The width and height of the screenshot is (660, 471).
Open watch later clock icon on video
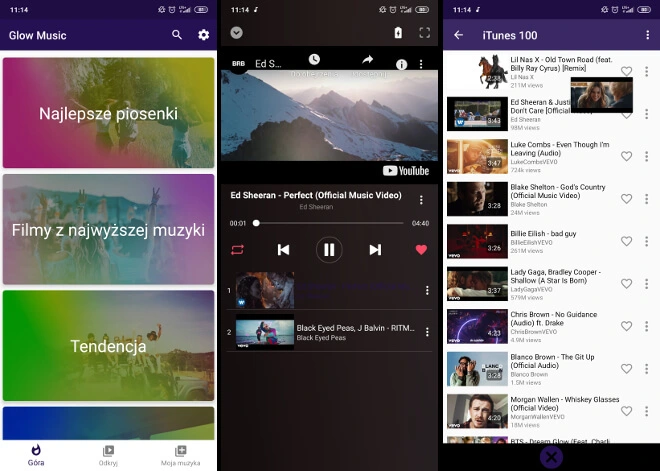(x=314, y=61)
